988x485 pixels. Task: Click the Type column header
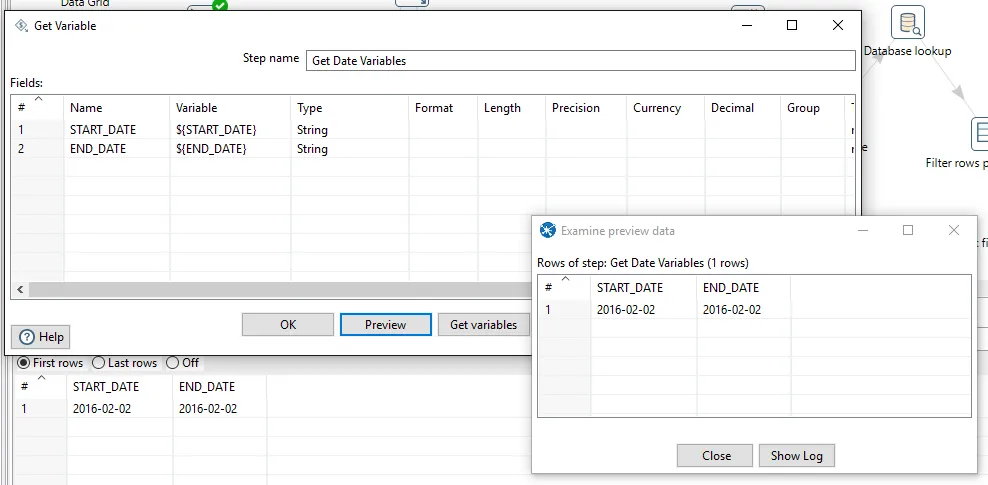[350, 107]
